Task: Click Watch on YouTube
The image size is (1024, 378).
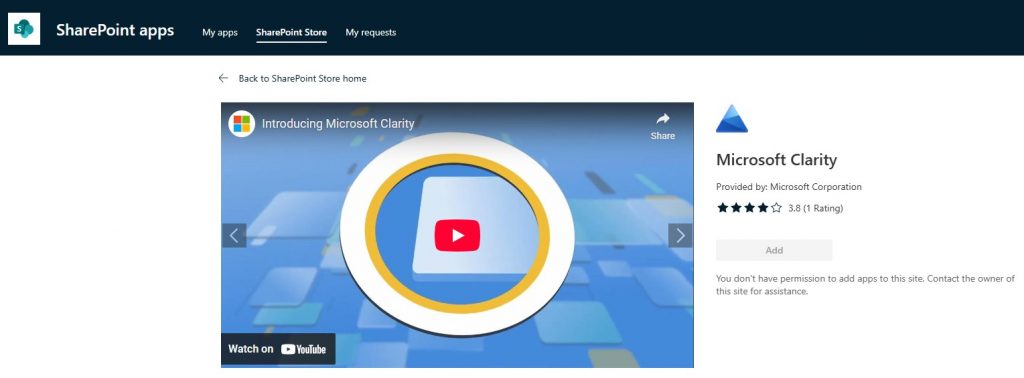Action: [278, 349]
